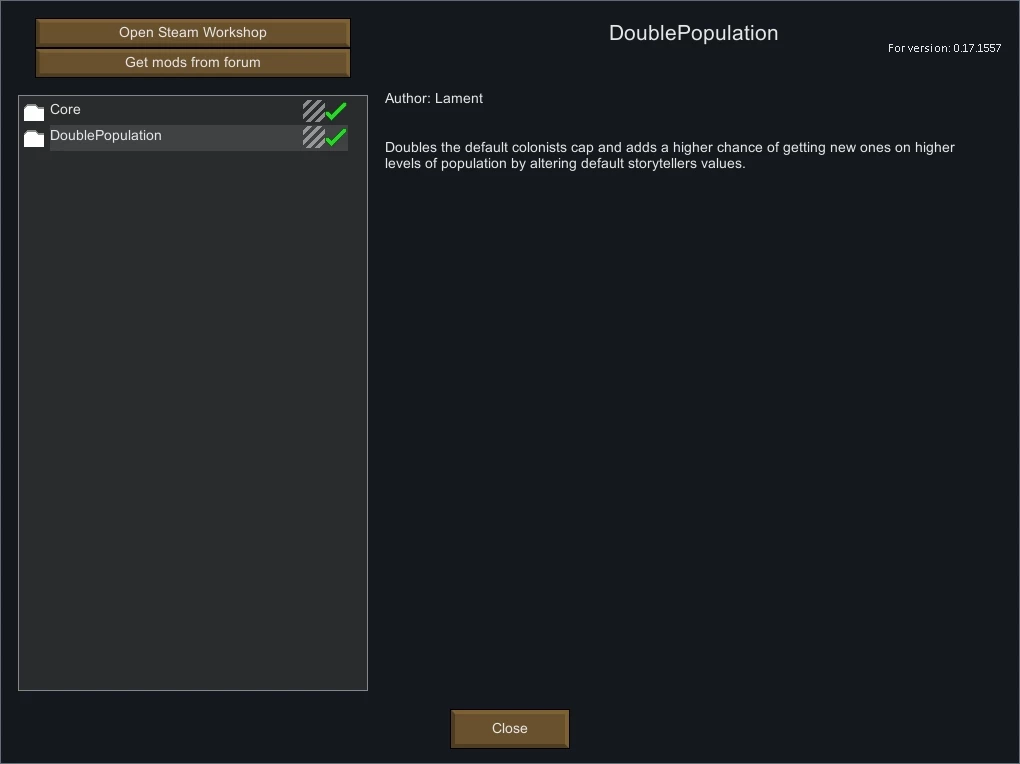Click the Get mods from forum button
1020x764 pixels.
point(193,62)
